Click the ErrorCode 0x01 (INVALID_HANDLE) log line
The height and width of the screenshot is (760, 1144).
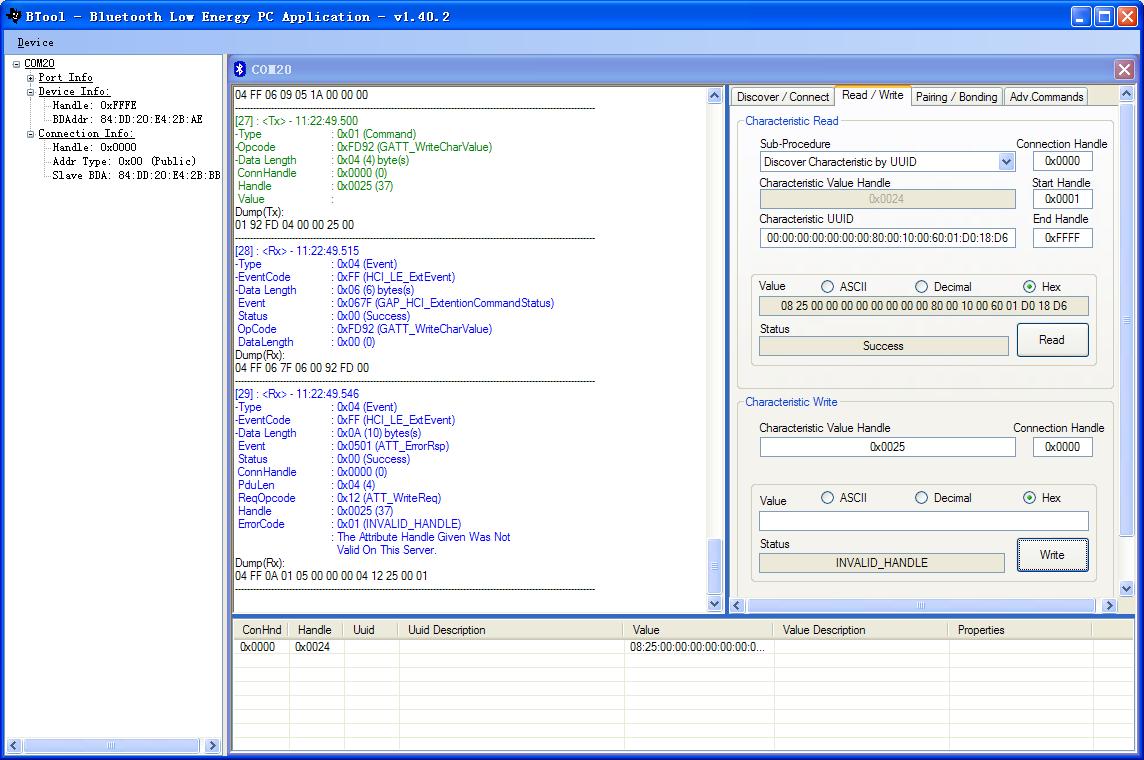(x=349, y=524)
